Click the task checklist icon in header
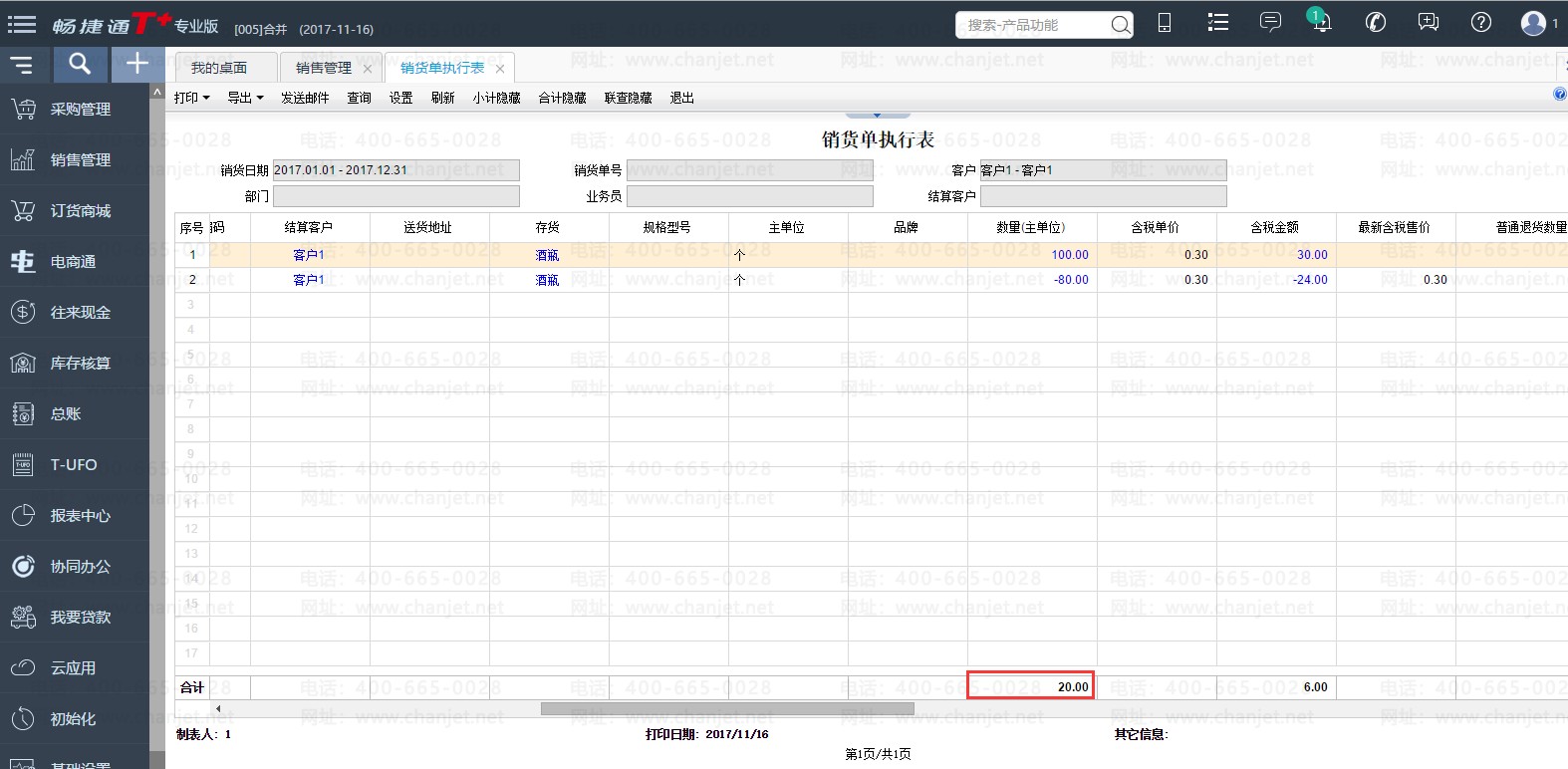 (1217, 23)
